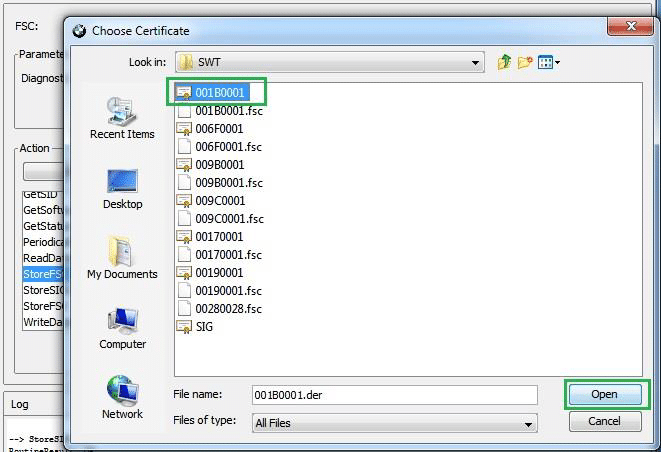Create a new folder using toolbar icon
Image resolution: width=661 pixels, height=452 pixels.
click(525, 62)
